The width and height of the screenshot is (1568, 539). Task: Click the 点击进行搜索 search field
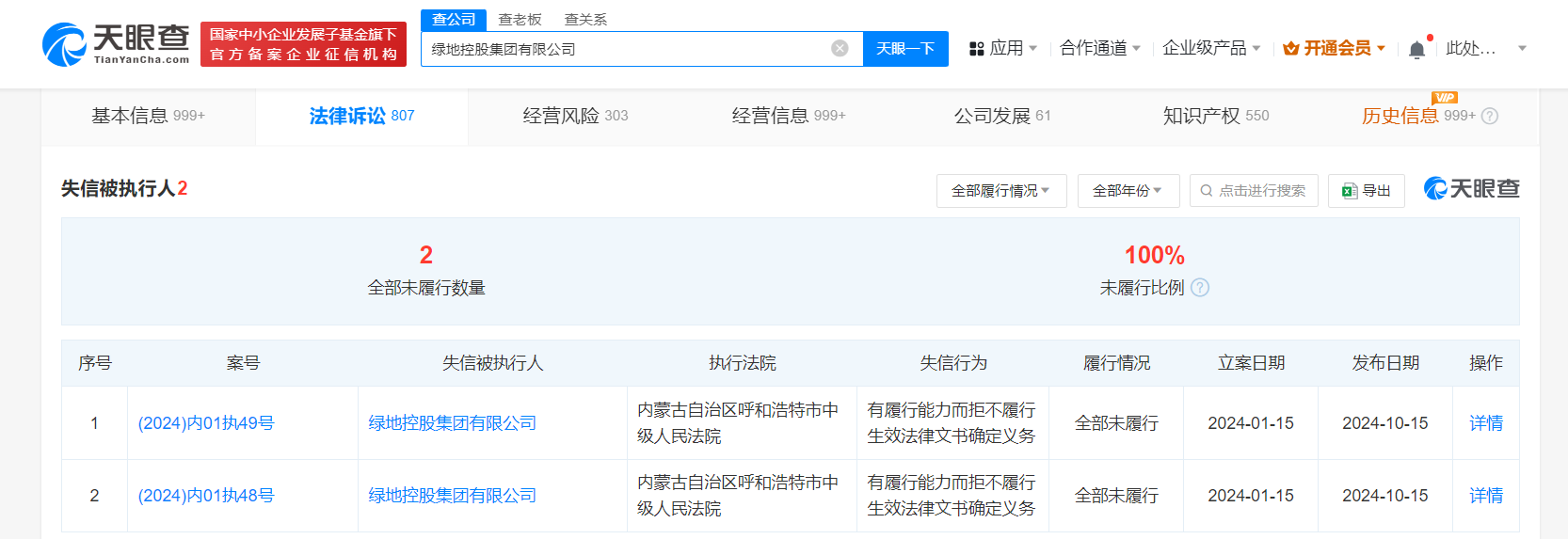tap(1254, 191)
